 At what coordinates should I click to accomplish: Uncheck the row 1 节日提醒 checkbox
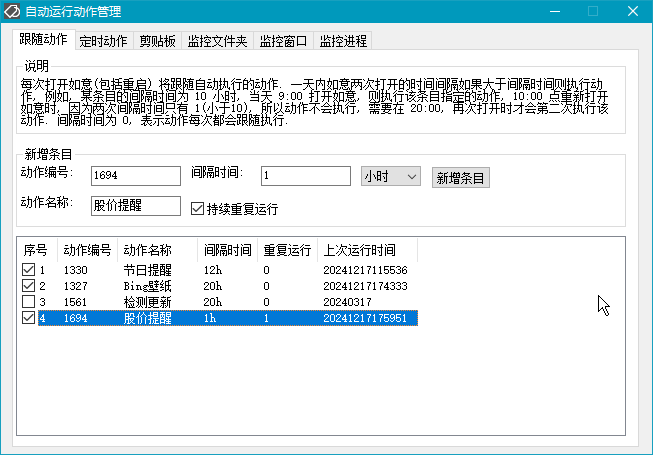click(28, 270)
